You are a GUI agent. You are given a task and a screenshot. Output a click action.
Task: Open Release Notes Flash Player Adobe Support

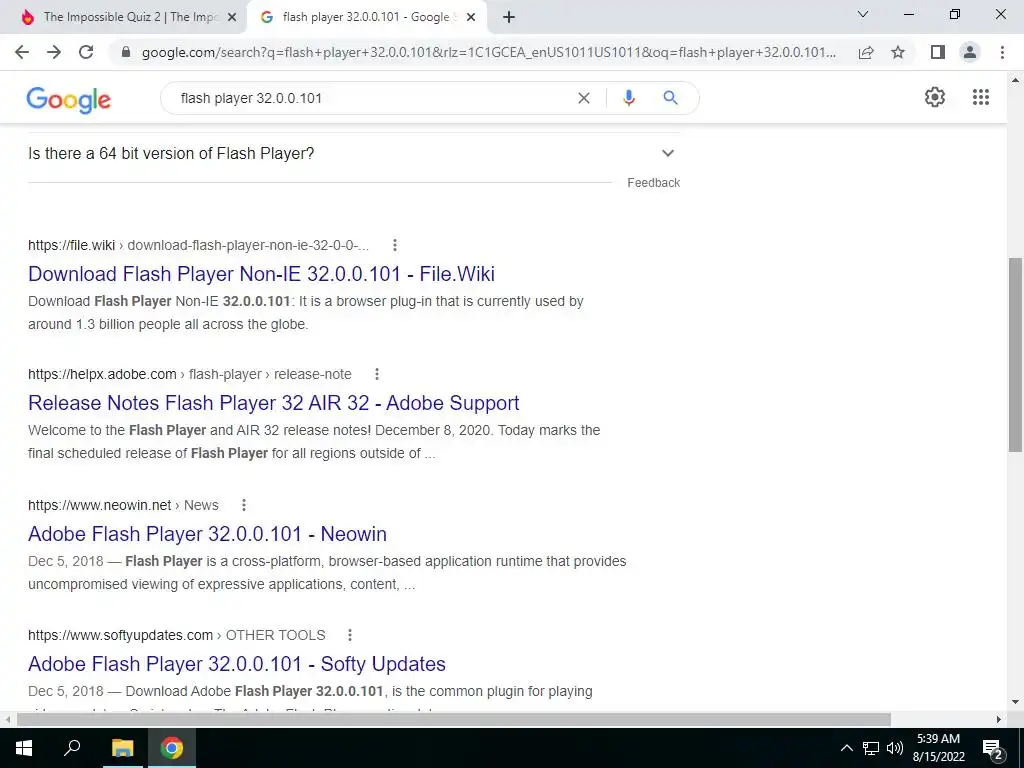(274, 403)
